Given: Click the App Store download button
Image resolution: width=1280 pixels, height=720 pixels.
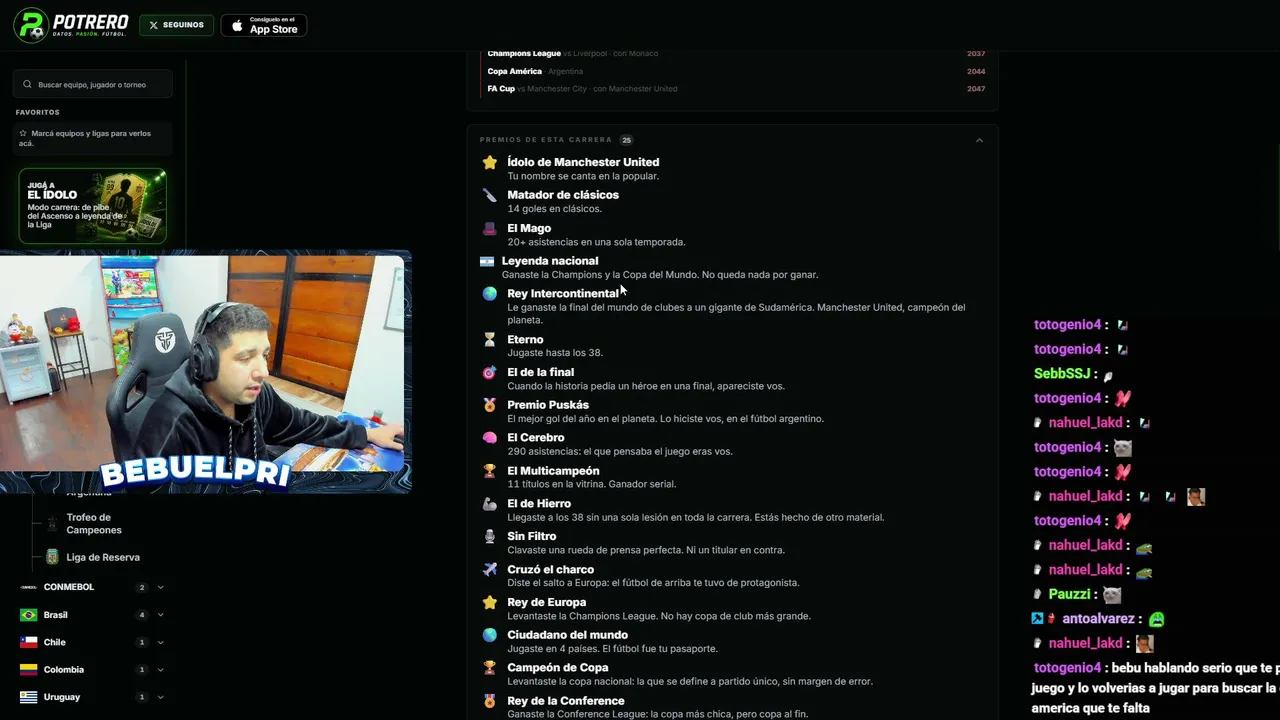Looking at the screenshot, I should pos(264,25).
